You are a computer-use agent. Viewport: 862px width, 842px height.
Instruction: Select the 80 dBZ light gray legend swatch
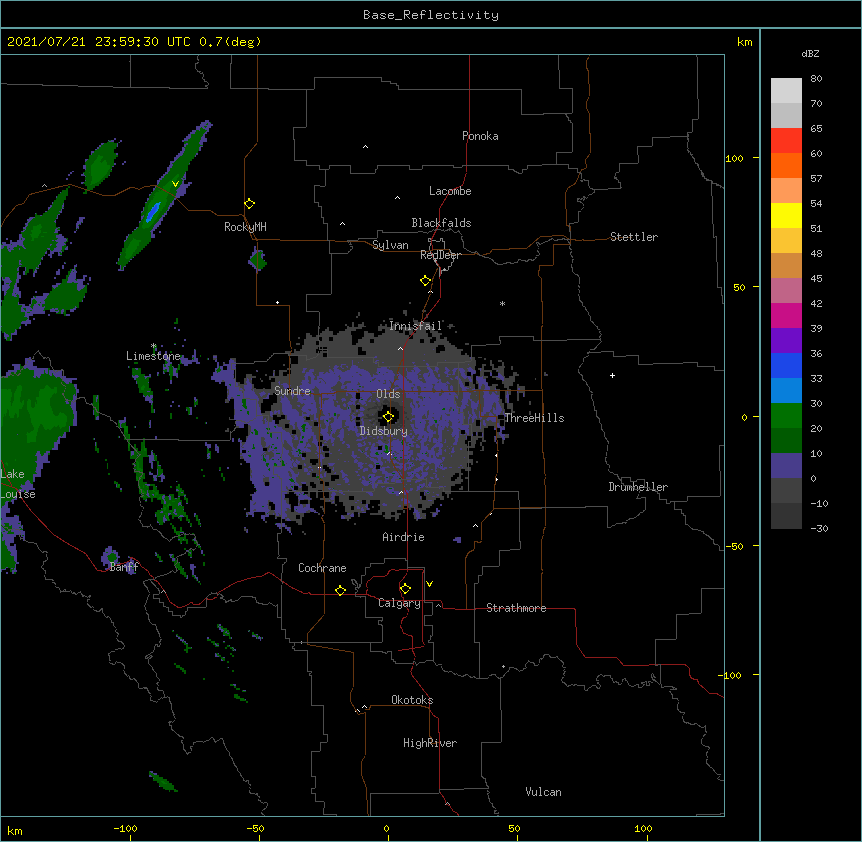(x=786, y=90)
